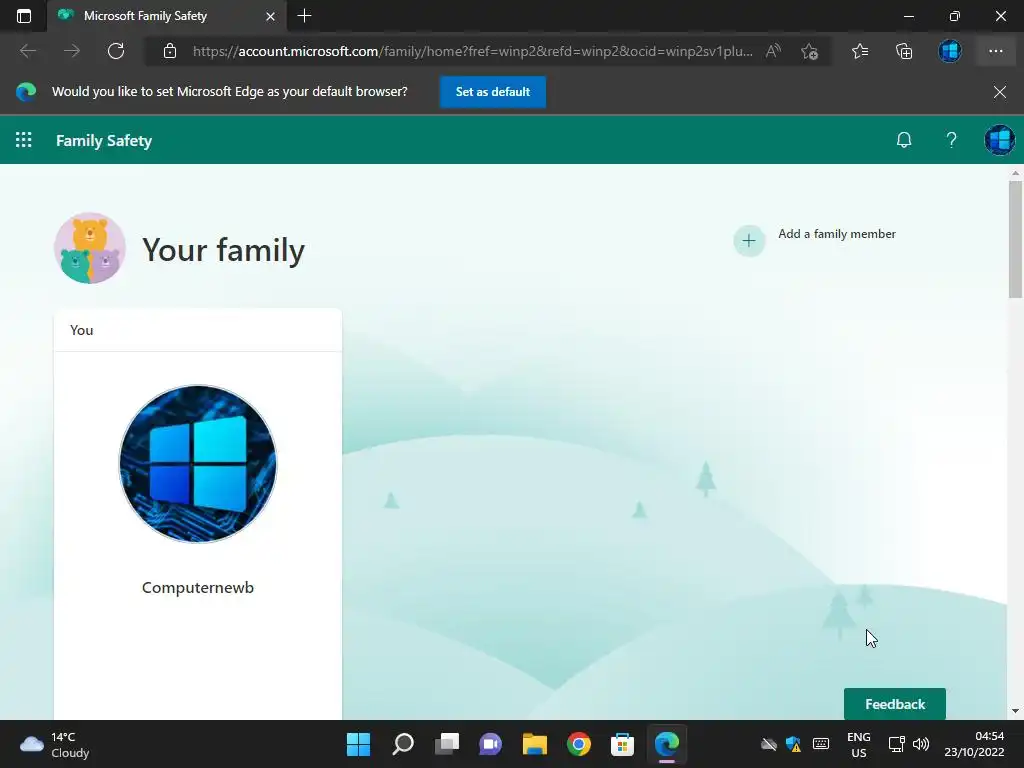Go back to the previous page
The height and width of the screenshot is (768, 1024).
(x=28, y=51)
